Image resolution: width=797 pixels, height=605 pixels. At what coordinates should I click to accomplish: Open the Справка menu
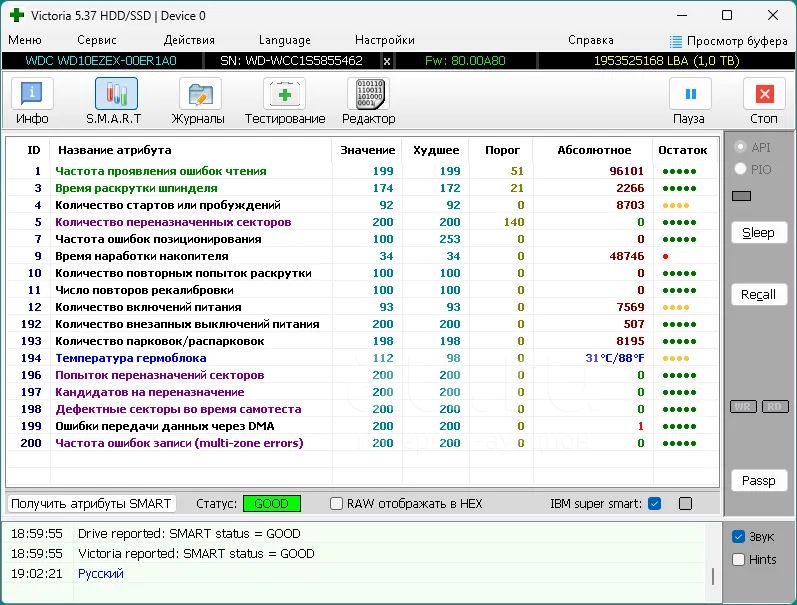tap(591, 40)
